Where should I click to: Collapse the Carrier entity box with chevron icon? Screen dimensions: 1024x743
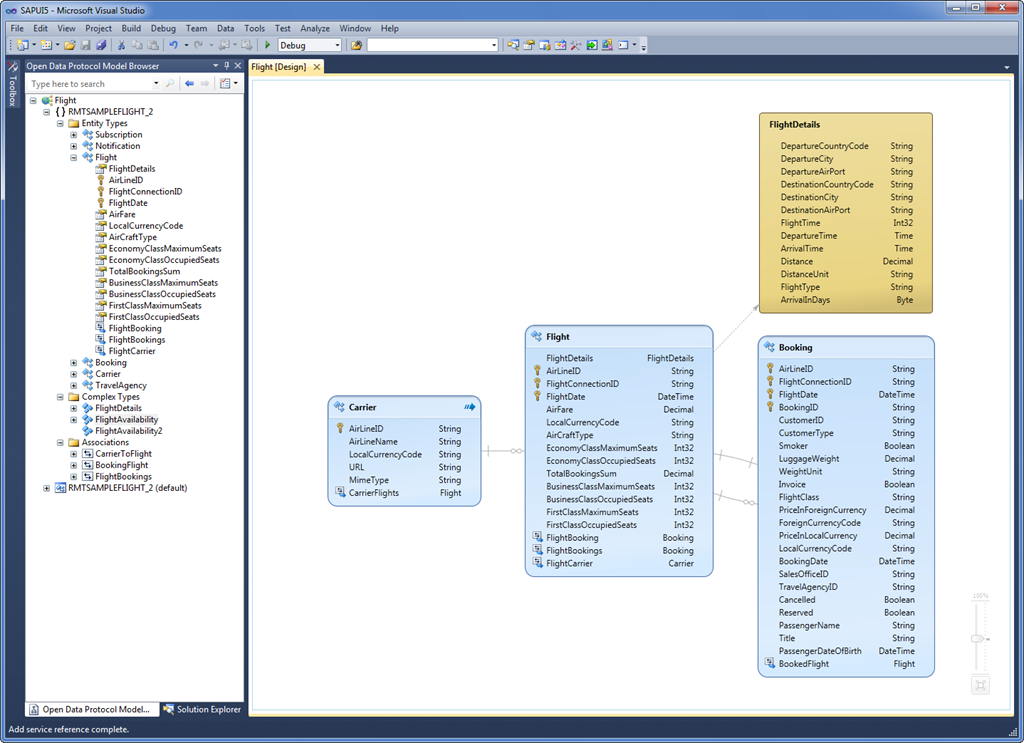click(x=469, y=407)
